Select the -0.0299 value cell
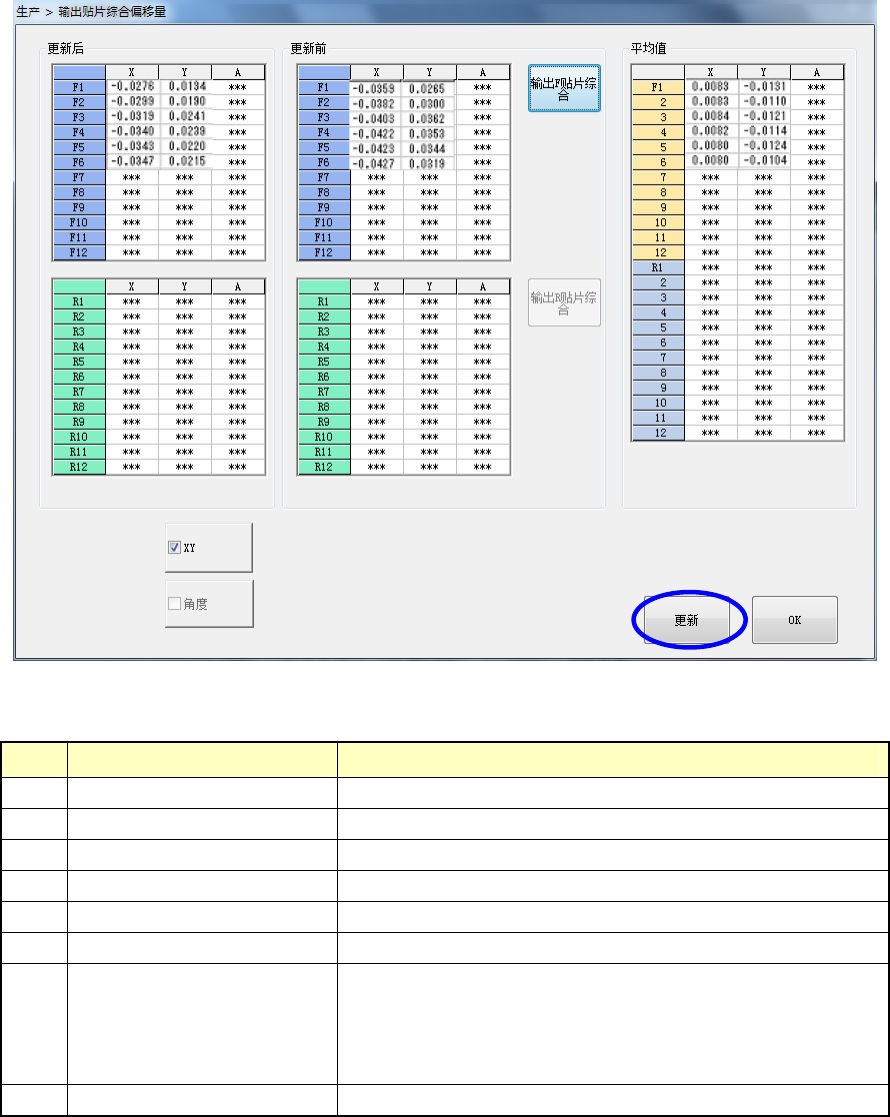The image size is (890, 1117). pos(132,102)
